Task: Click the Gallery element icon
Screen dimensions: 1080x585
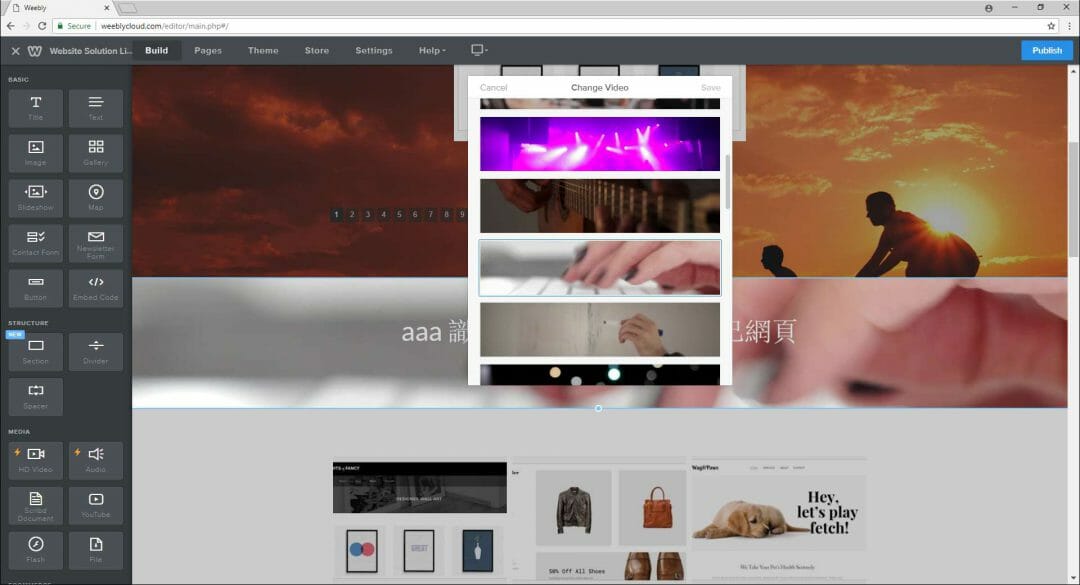Action: click(96, 152)
